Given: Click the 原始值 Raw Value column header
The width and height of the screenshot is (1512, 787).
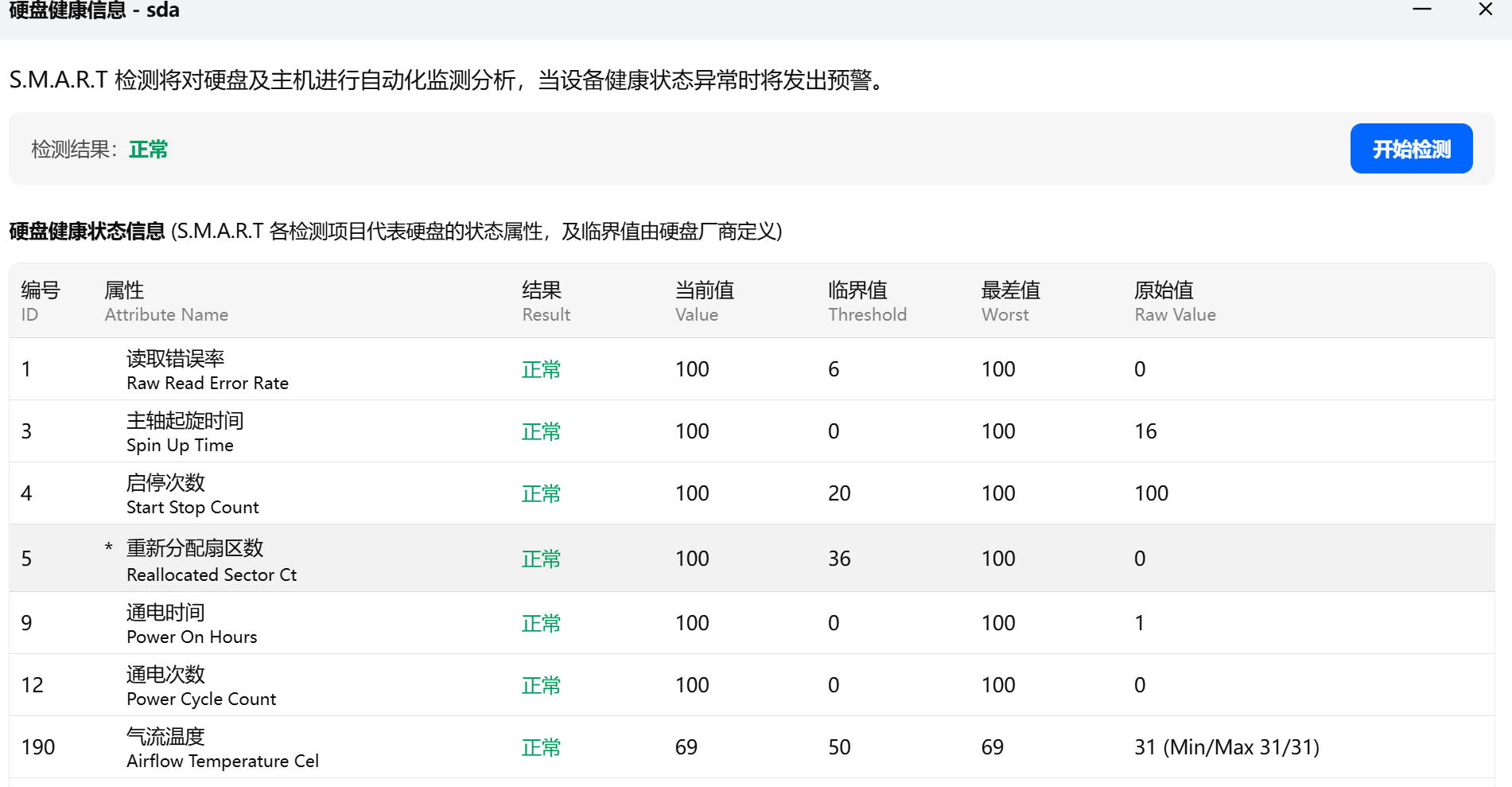Looking at the screenshot, I should 1175,301.
